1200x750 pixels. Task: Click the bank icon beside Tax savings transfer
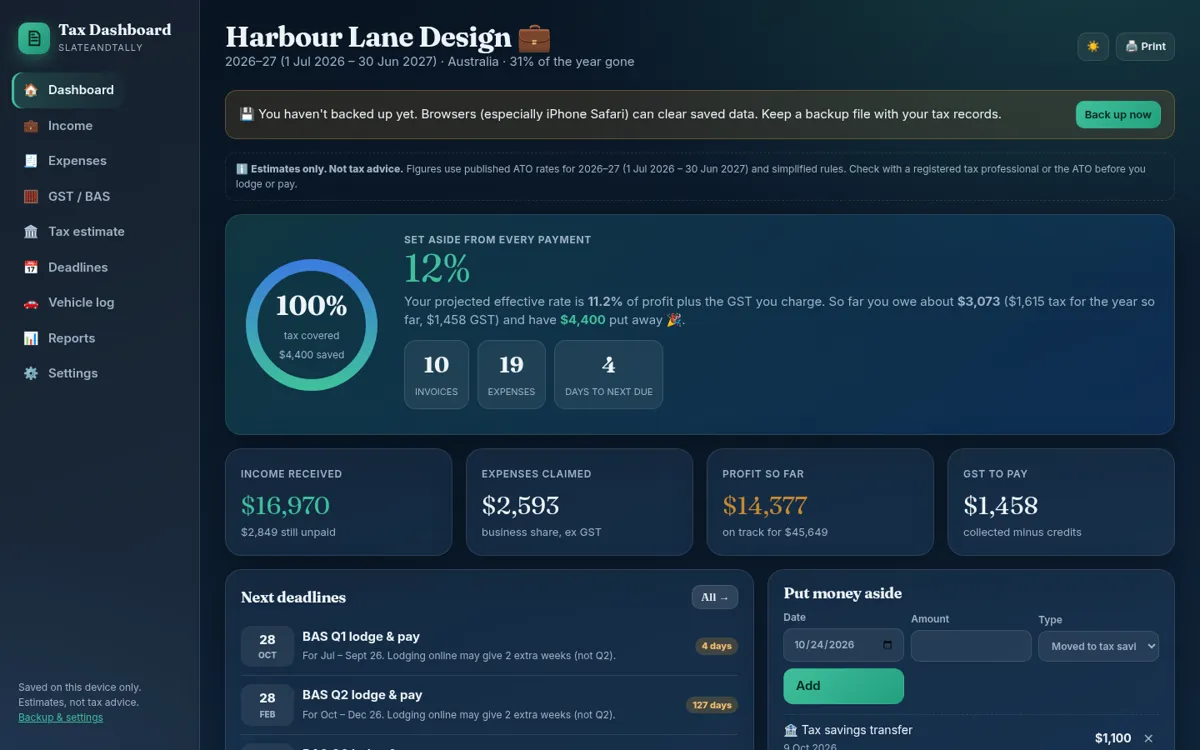coord(791,731)
